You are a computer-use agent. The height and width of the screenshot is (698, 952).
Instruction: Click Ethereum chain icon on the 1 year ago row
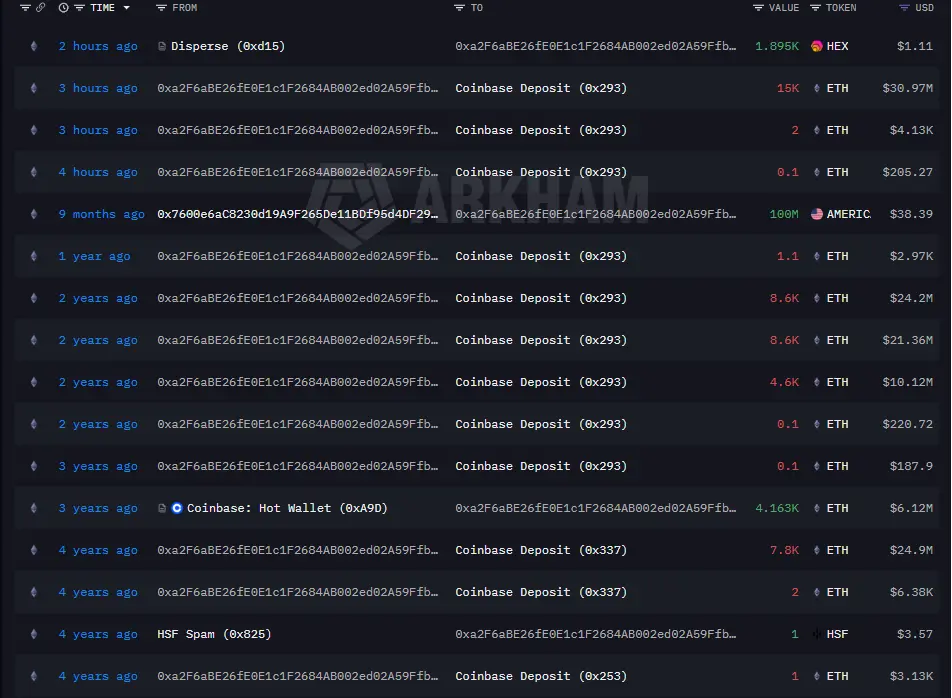pos(34,256)
